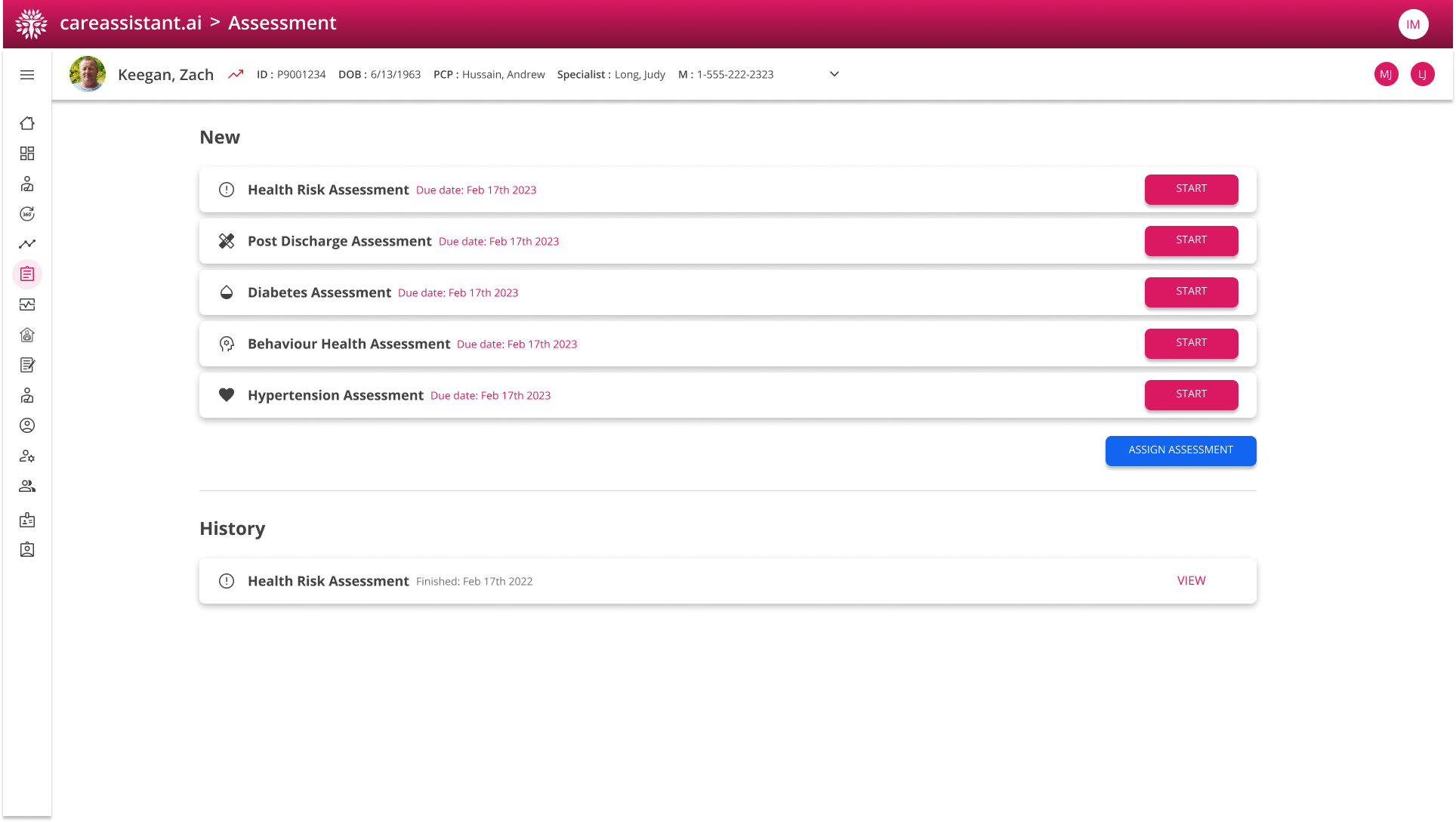Open the IM user avatar menu
Image resolution: width=1456 pixels, height=822 pixels.
click(1413, 24)
